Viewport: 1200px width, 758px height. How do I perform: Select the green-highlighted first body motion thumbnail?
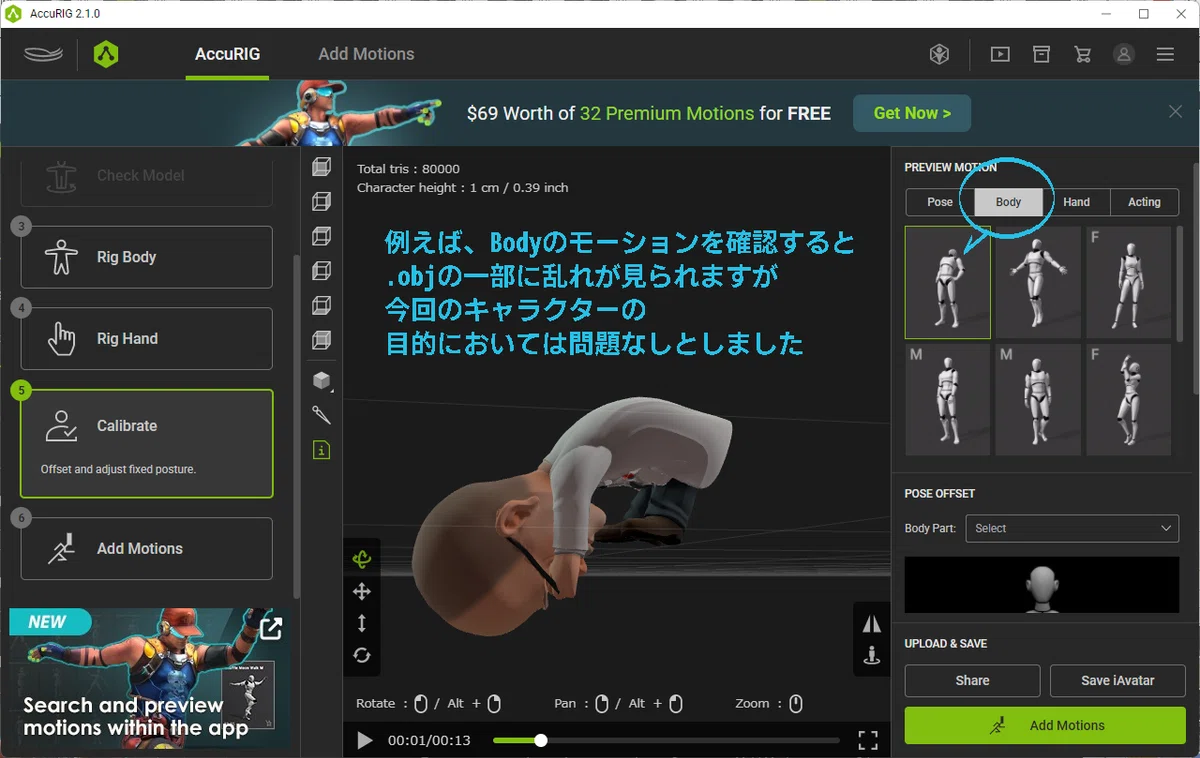click(948, 282)
